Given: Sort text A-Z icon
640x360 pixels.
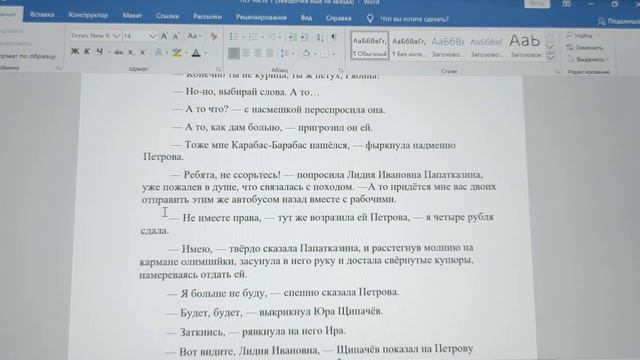Looking at the screenshot, I should [x=320, y=37].
